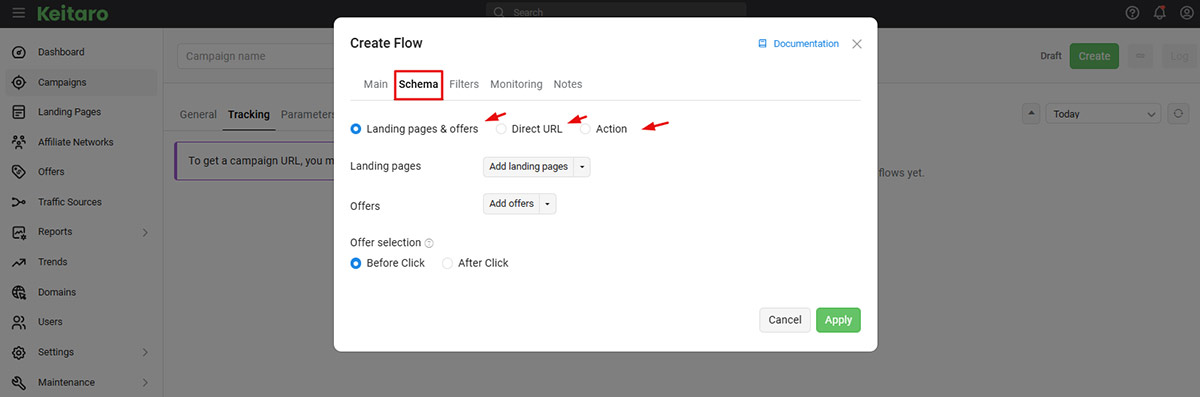
Task: Open the help question-mark icon
Action: [1132, 13]
